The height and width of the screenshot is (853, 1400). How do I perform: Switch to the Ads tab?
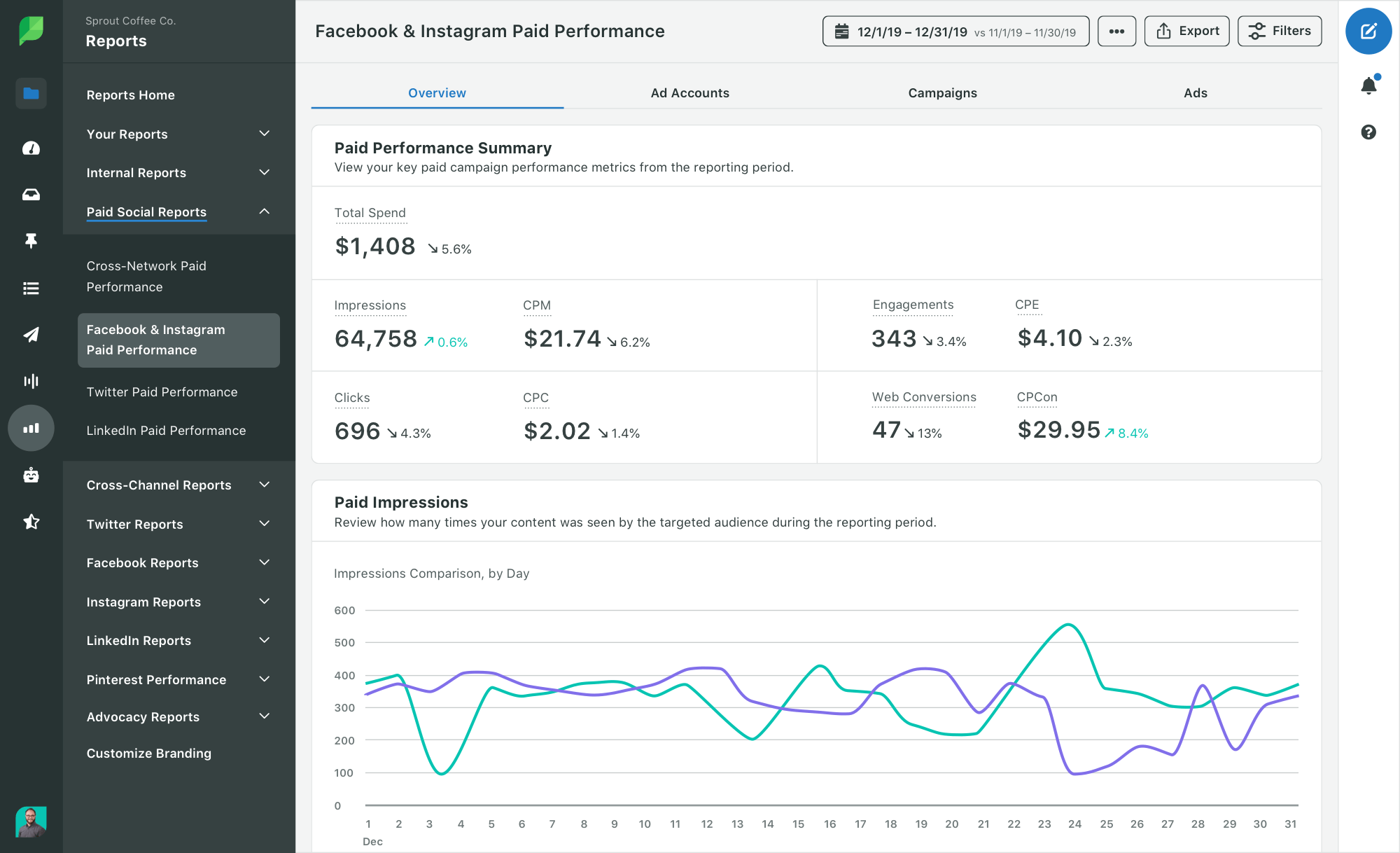pyautogui.click(x=1195, y=93)
